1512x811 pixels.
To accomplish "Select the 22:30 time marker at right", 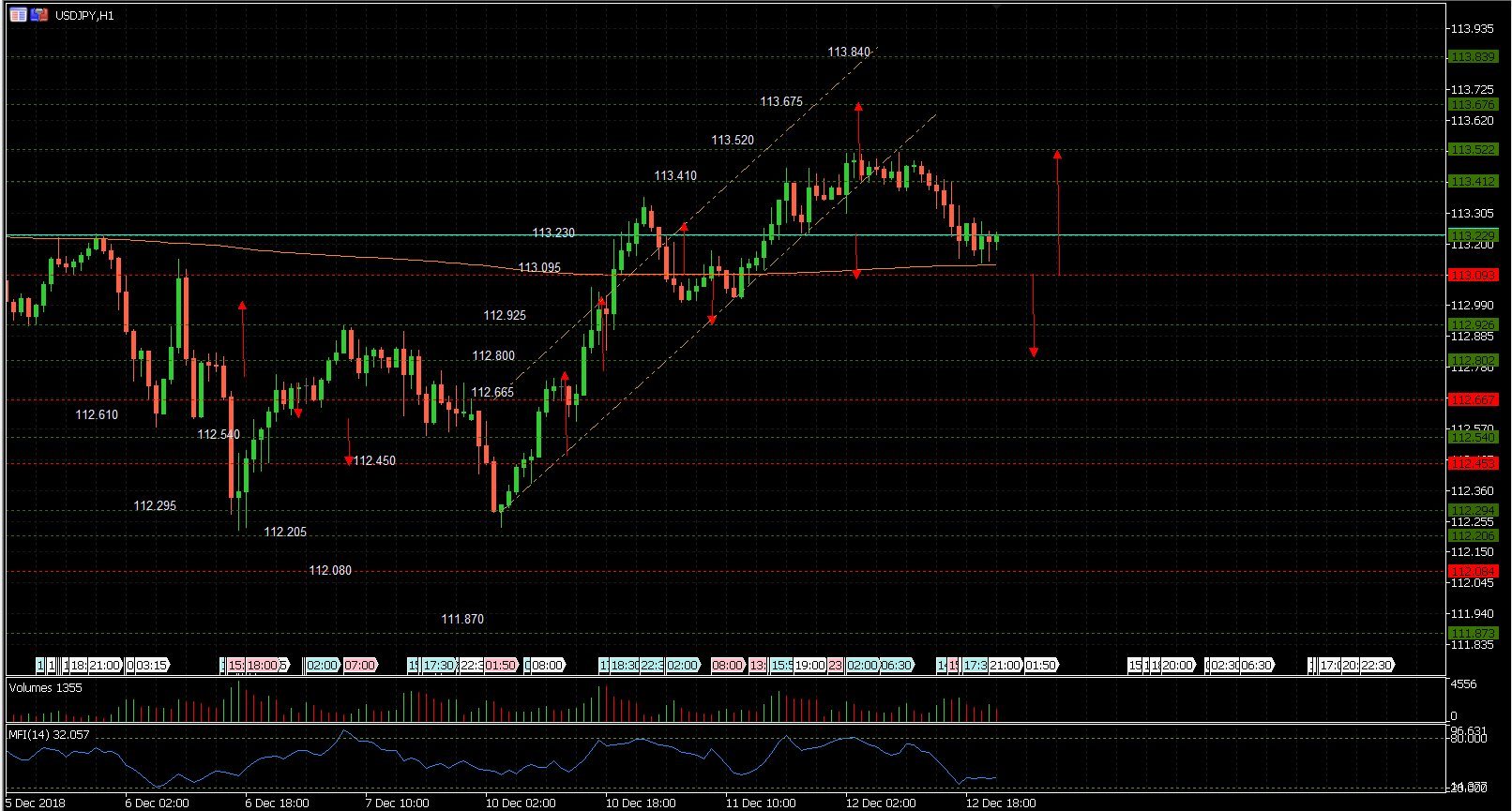I will click(1376, 665).
